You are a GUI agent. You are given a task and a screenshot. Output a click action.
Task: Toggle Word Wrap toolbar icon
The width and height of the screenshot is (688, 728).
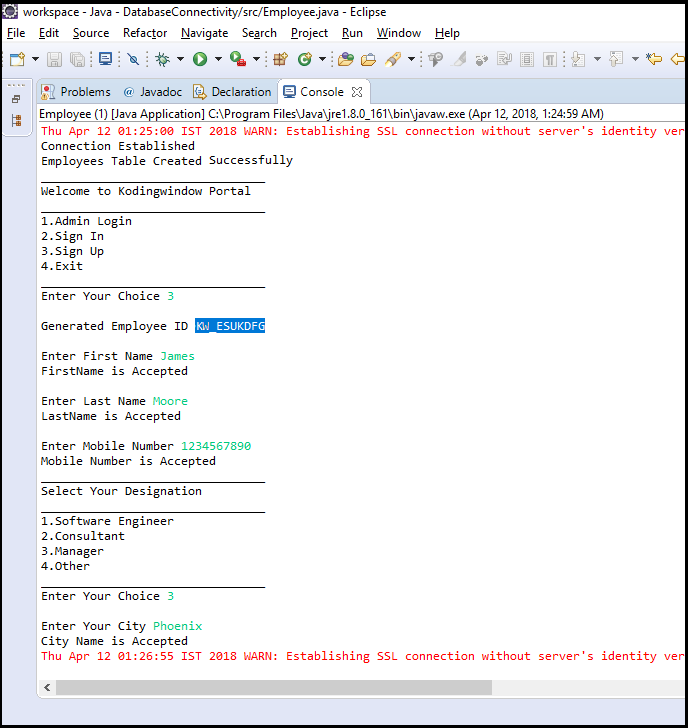[504, 59]
